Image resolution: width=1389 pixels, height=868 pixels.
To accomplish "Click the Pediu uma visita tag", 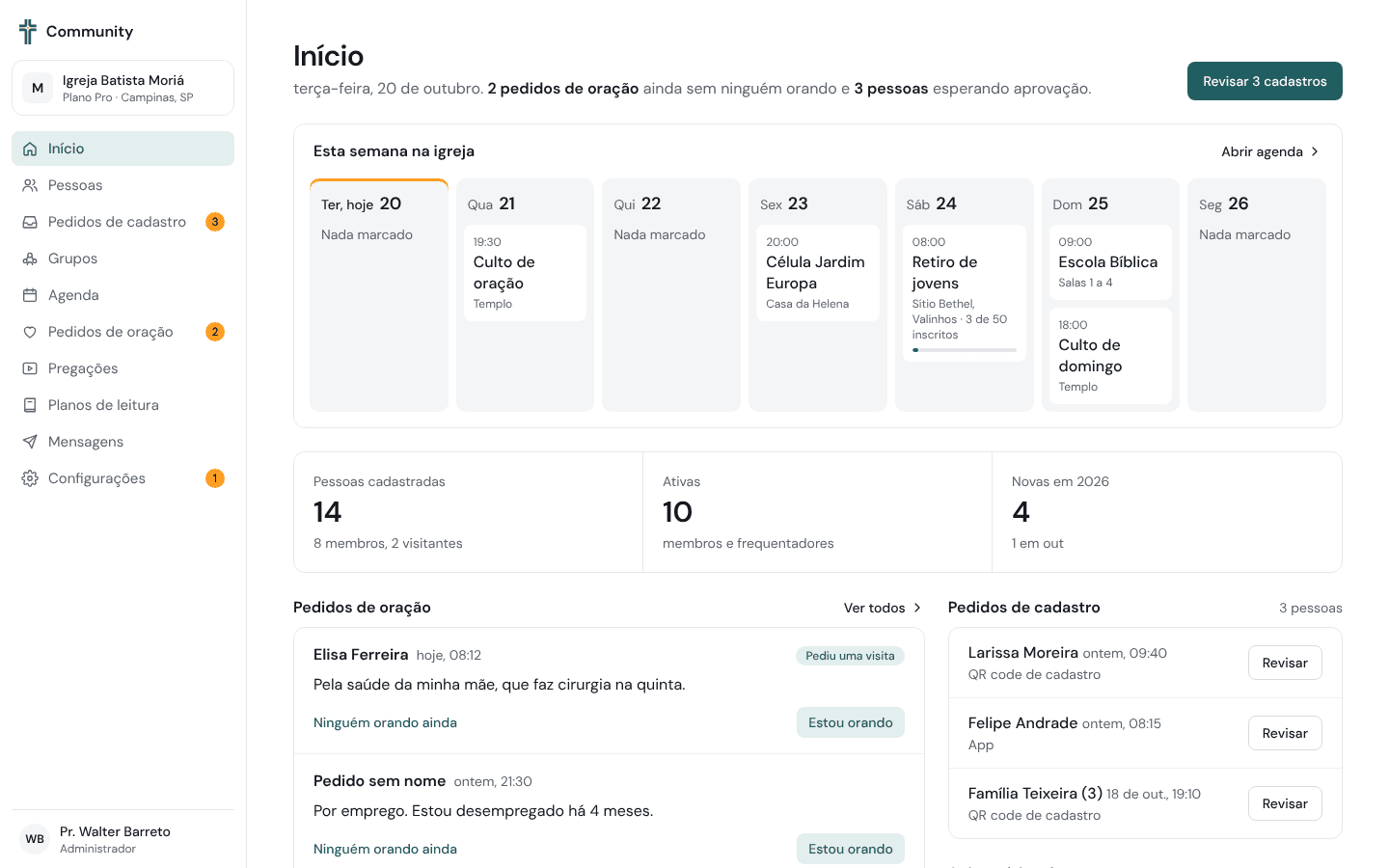I will [x=850, y=656].
